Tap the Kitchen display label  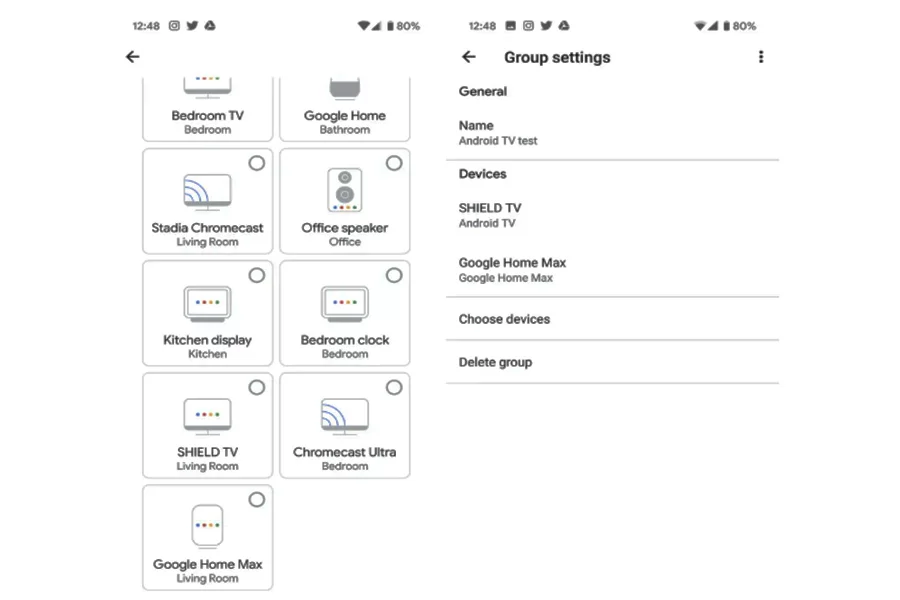coord(207,340)
